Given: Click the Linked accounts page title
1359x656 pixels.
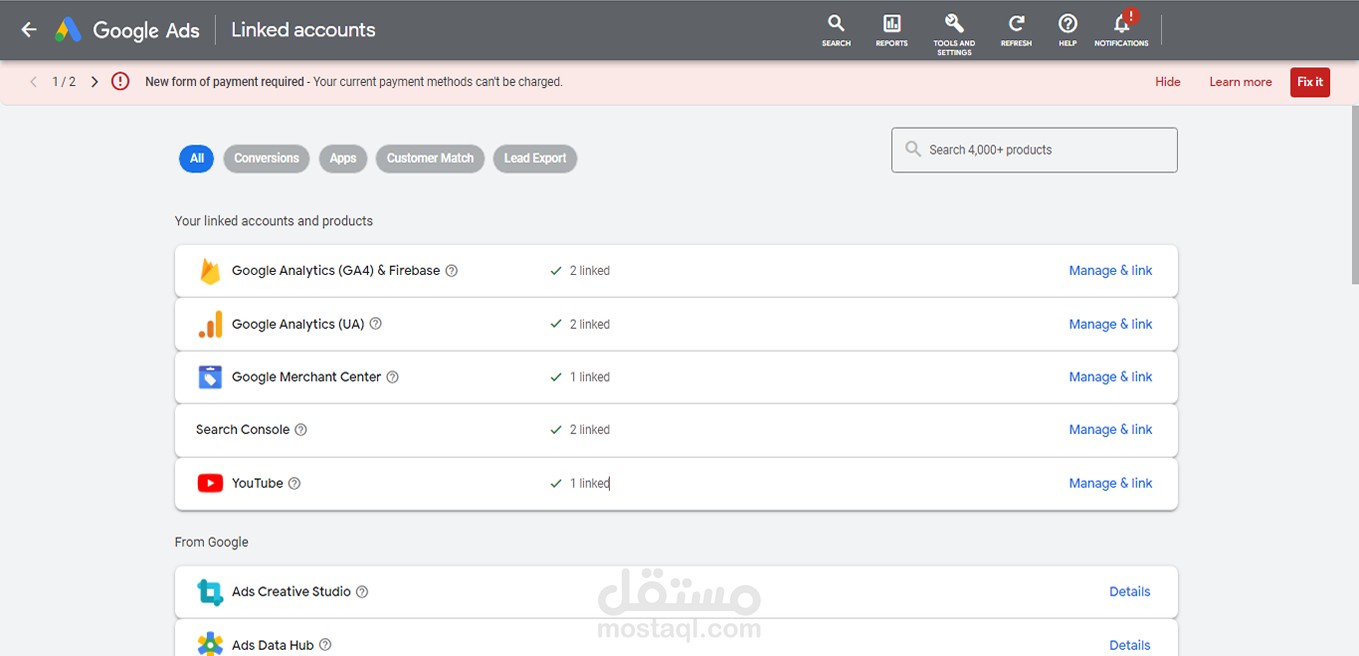Looking at the screenshot, I should point(303,30).
